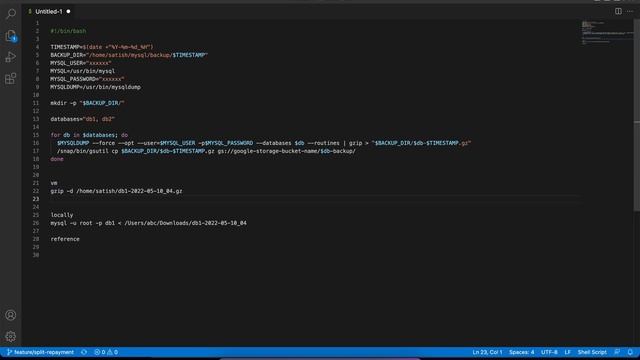The image size is (640, 360).
Task: Click the mkdir -p "$BACKUP_DIR/" line
Action: 87,103
